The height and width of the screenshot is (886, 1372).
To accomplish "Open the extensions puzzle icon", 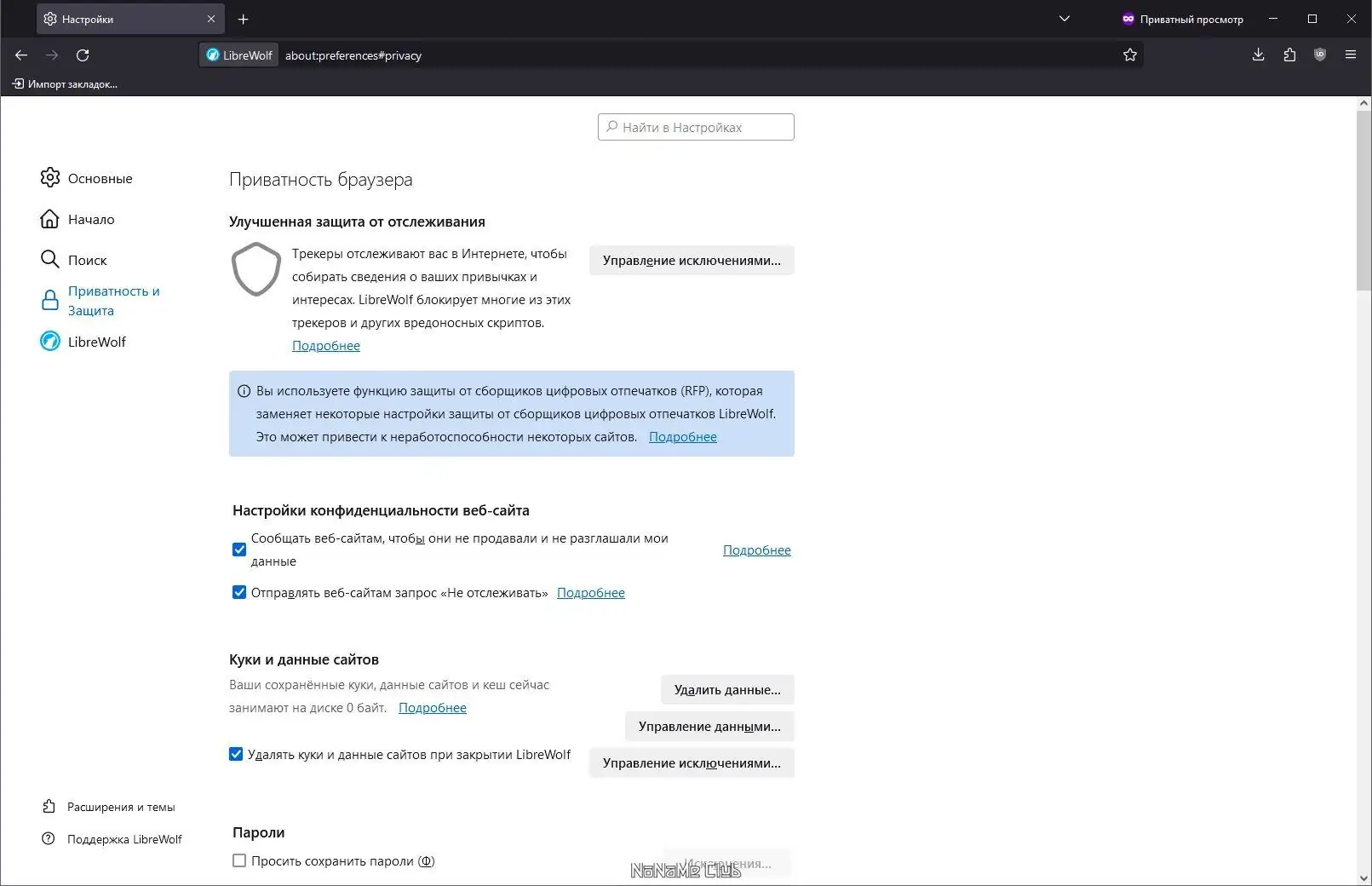I will (1289, 55).
